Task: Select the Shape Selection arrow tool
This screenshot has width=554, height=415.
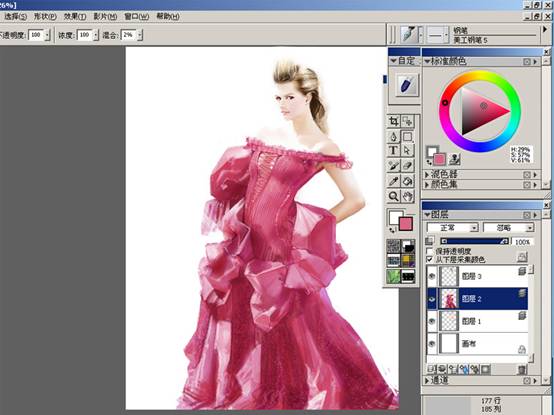Action: pos(408,151)
